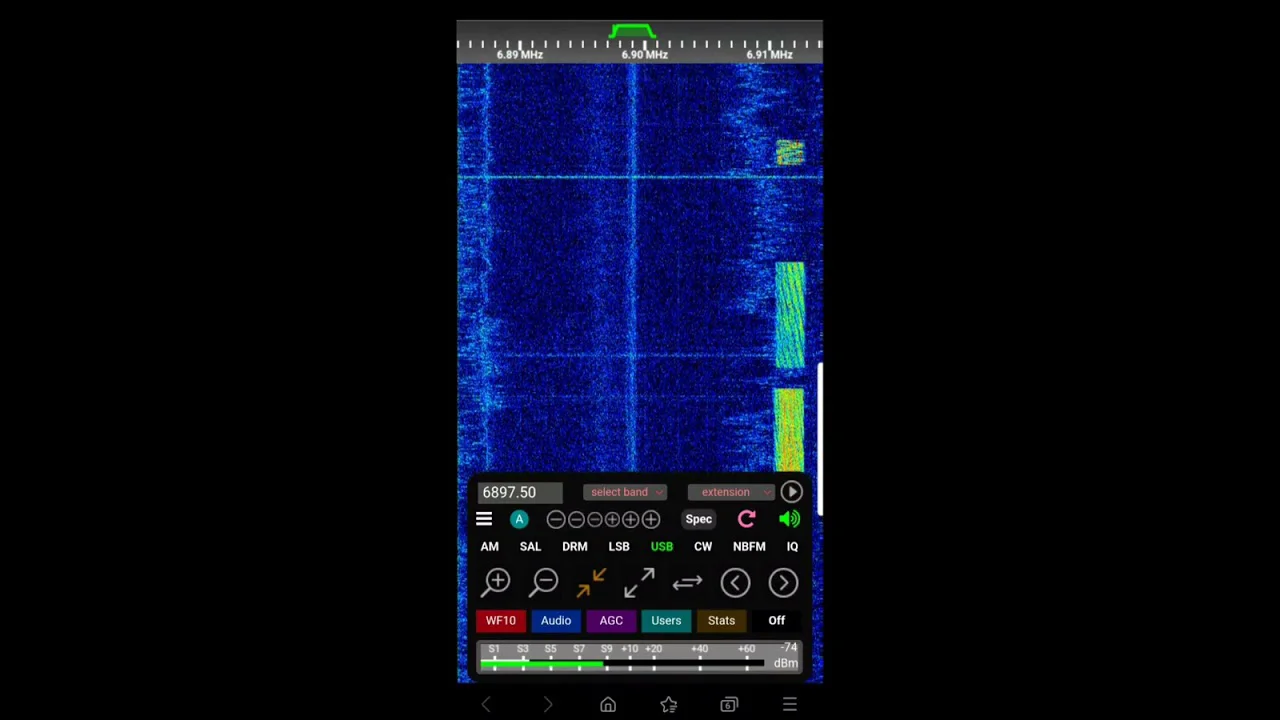Image resolution: width=1280 pixels, height=720 pixels.
Task: Open the AGC tab
Action: click(611, 621)
